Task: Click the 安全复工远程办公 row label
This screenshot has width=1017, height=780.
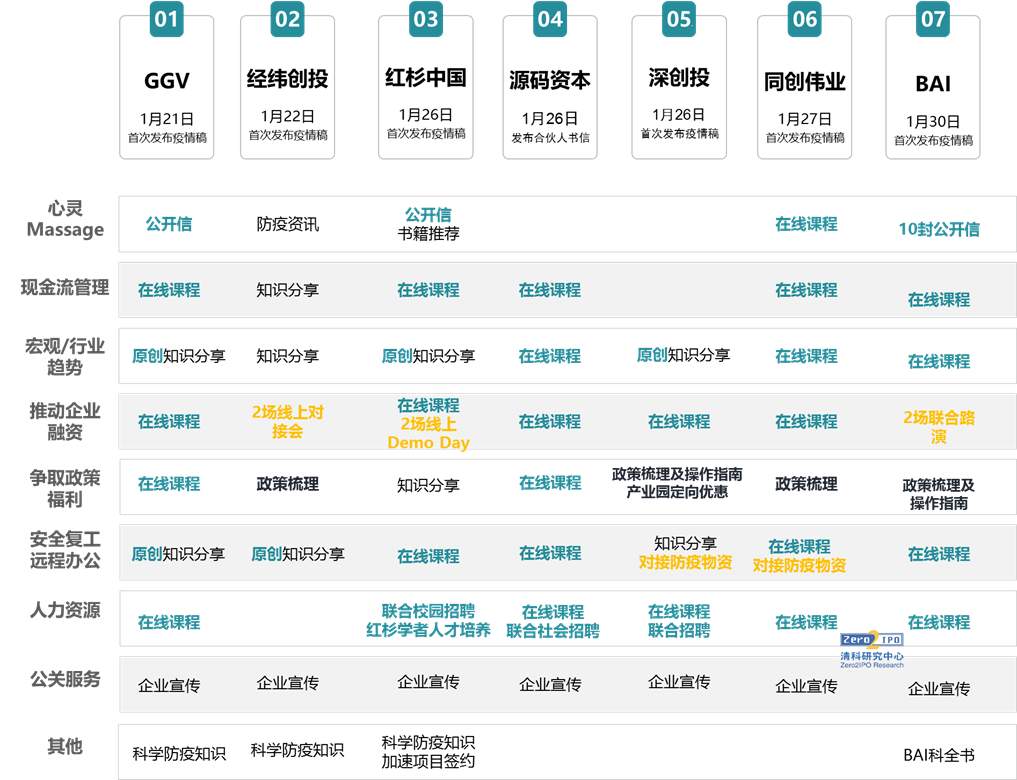Action: pos(65,549)
